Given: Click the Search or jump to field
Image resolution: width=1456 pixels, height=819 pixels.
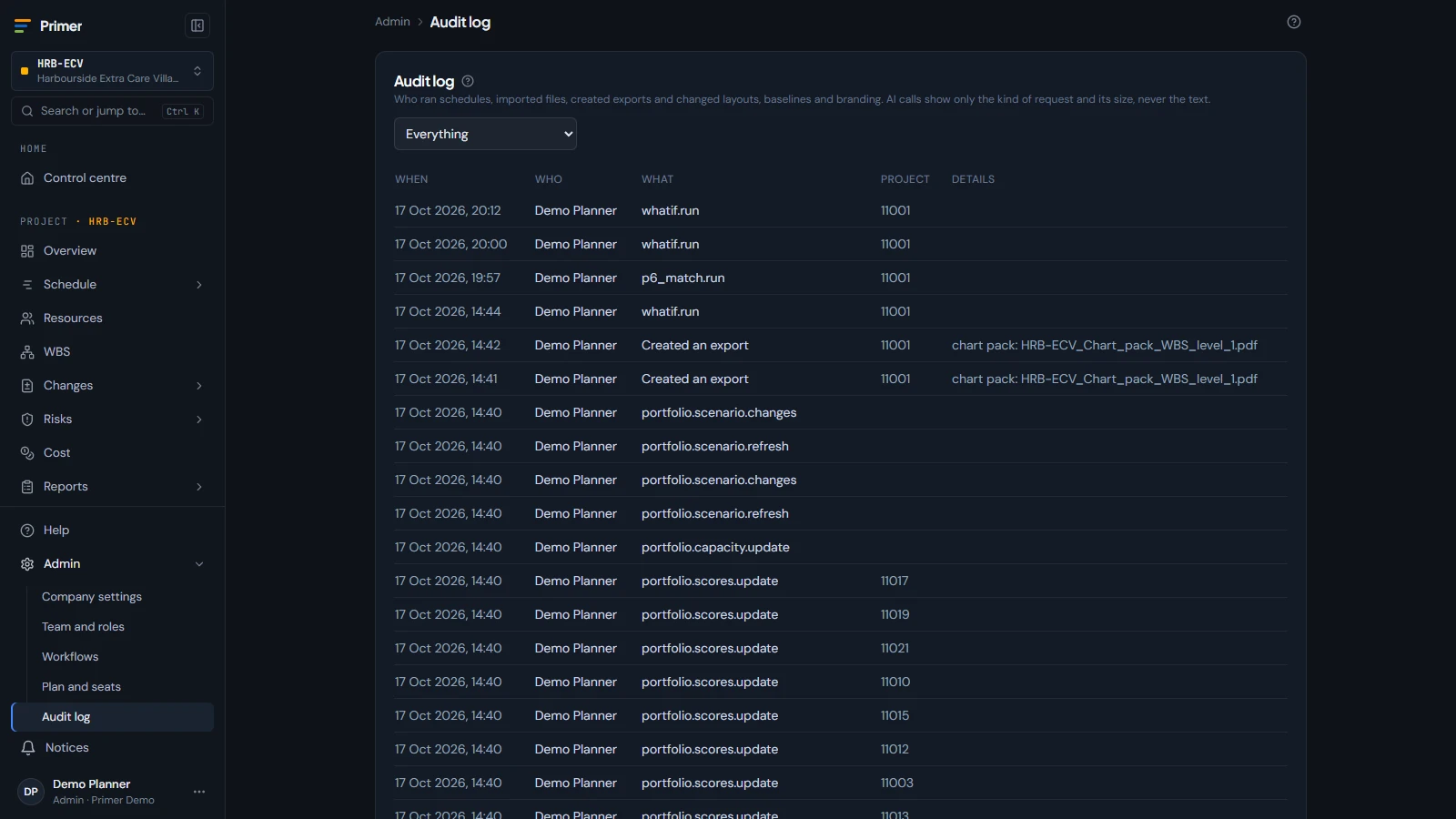Looking at the screenshot, I should (x=112, y=111).
